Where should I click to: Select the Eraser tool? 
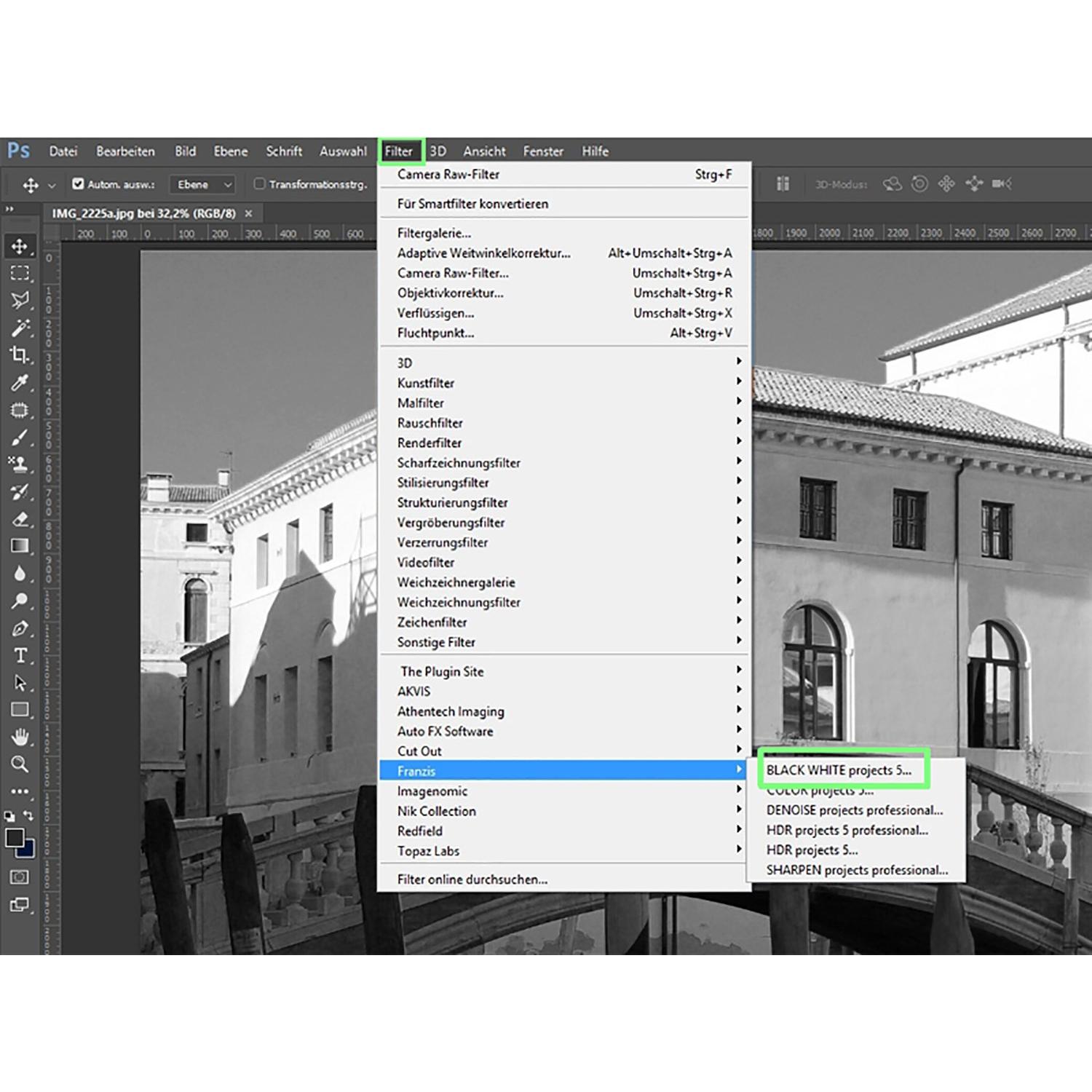pos(20,519)
